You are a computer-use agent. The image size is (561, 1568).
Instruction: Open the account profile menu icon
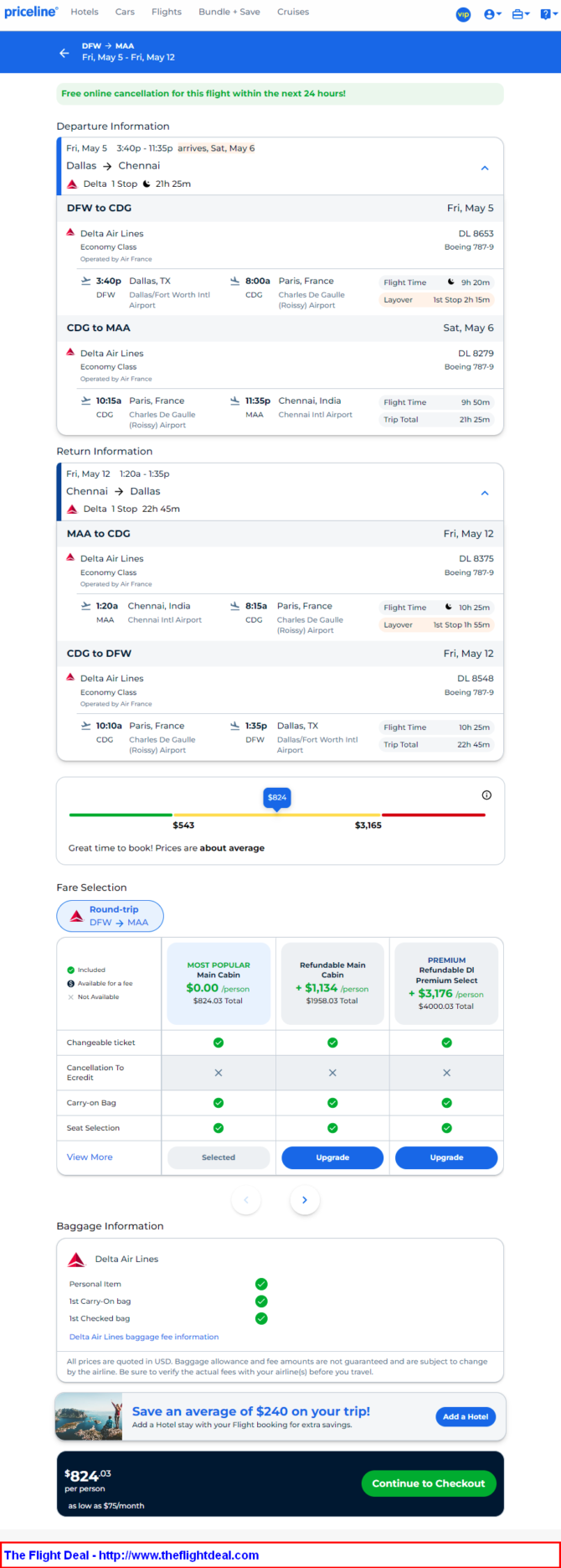click(x=492, y=14)
